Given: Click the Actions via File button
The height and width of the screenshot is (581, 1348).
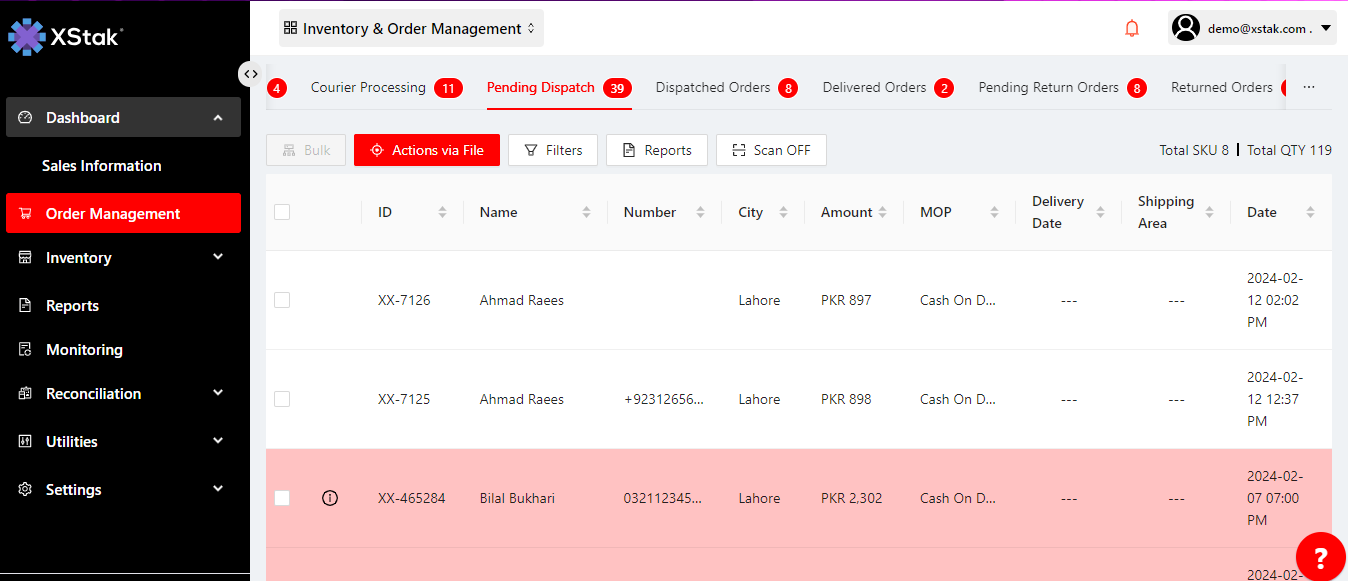Looking at the screenshot, I should pos(427,150).
